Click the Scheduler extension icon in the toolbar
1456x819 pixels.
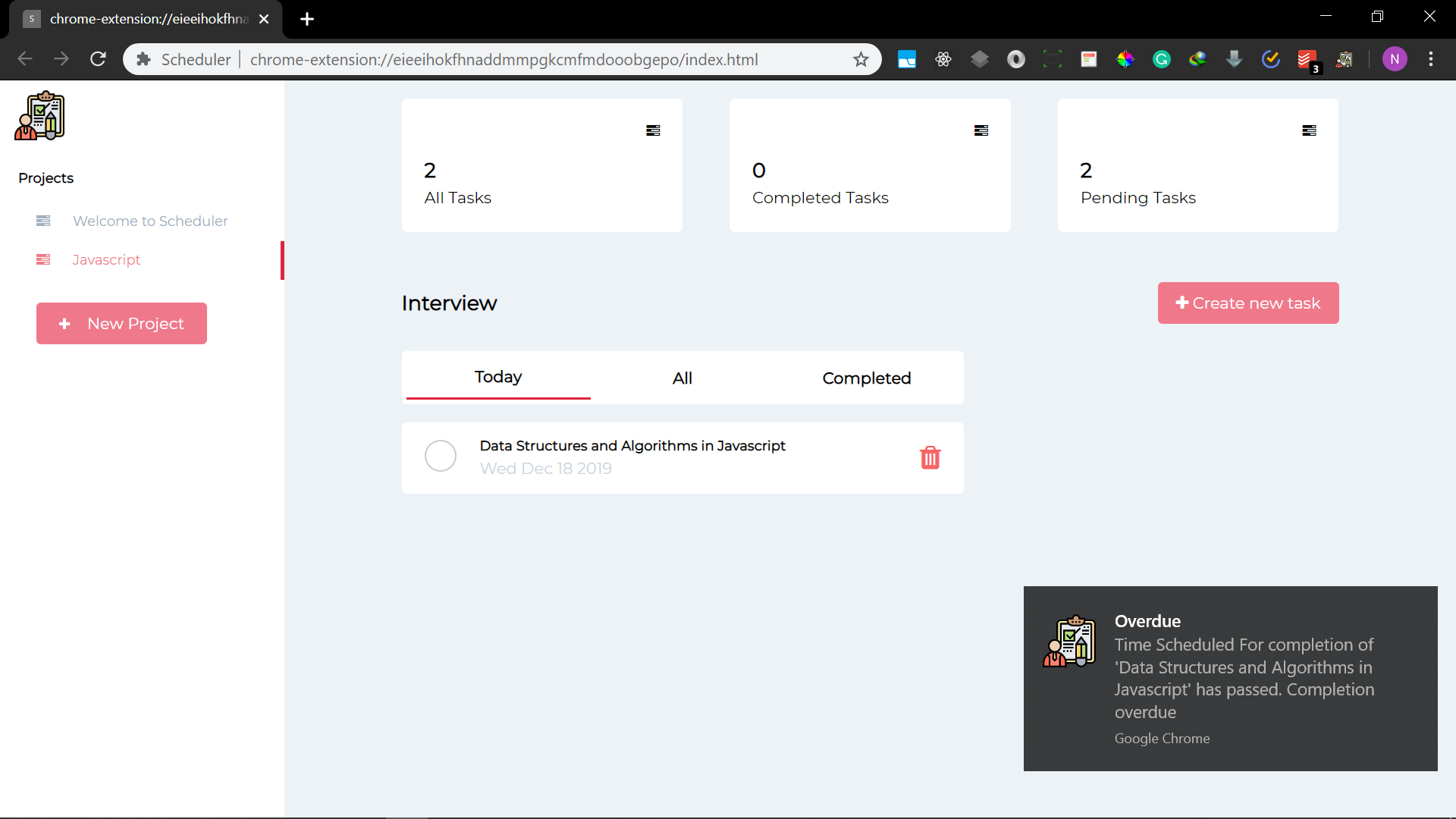click(x=1344, y=59)
